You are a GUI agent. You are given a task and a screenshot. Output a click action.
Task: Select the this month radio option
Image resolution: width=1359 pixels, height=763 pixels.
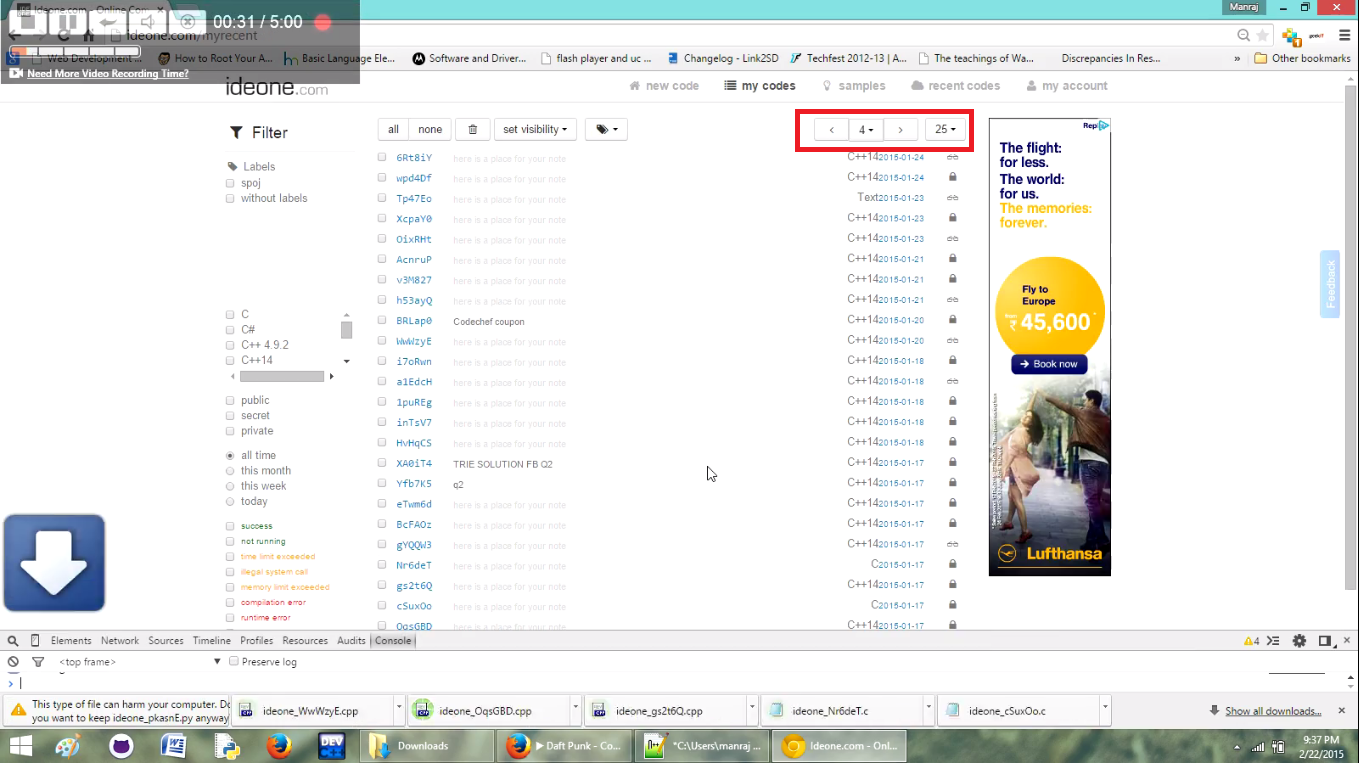click(230, 471)
